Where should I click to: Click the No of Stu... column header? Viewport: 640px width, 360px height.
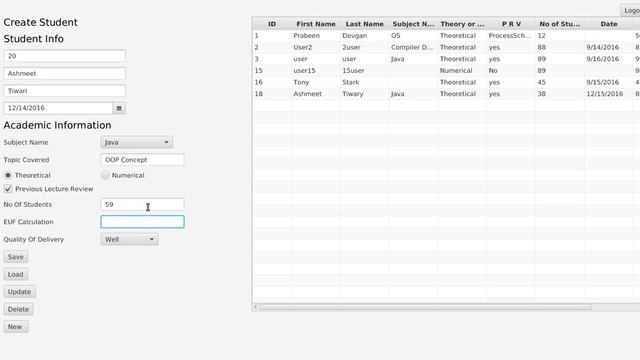(x=560, y=24)
